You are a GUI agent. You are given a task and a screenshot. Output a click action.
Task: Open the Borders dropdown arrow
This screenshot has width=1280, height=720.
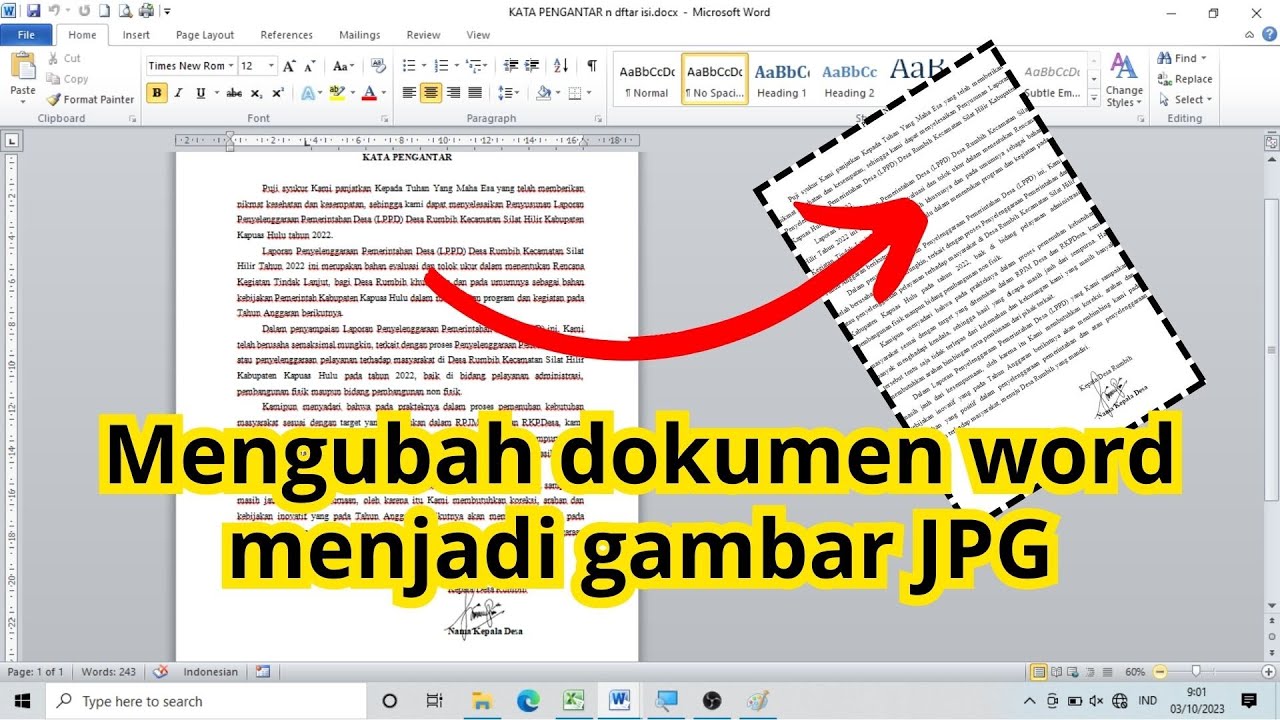587,93
